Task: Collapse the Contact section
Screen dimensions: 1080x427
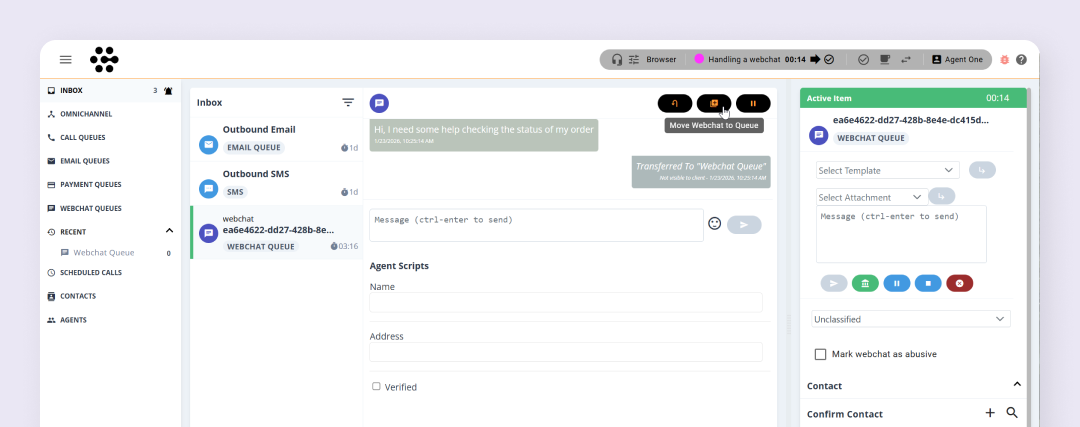Action: (x=1017, y=385)
